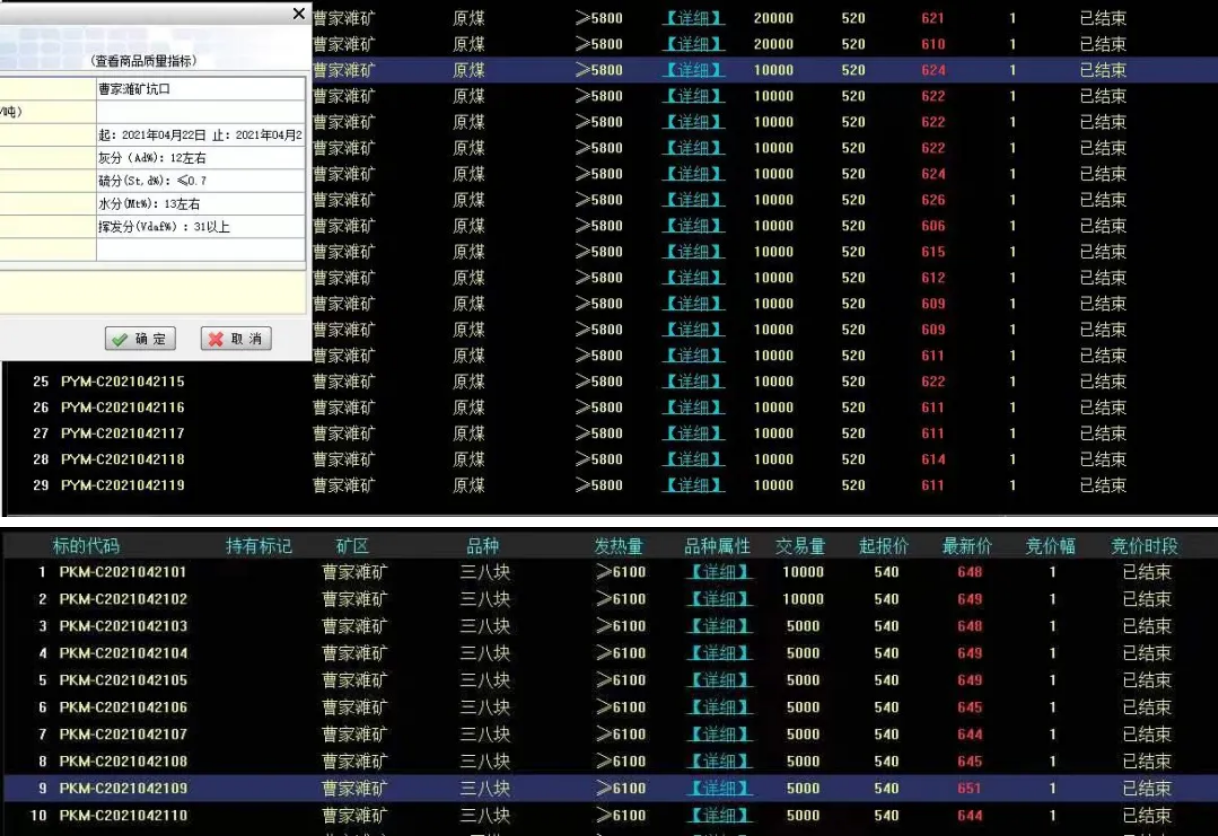Open 【详细】 for PKM-C2021042101
This screenshot has height=836, width=1218.
coord(719,573)
